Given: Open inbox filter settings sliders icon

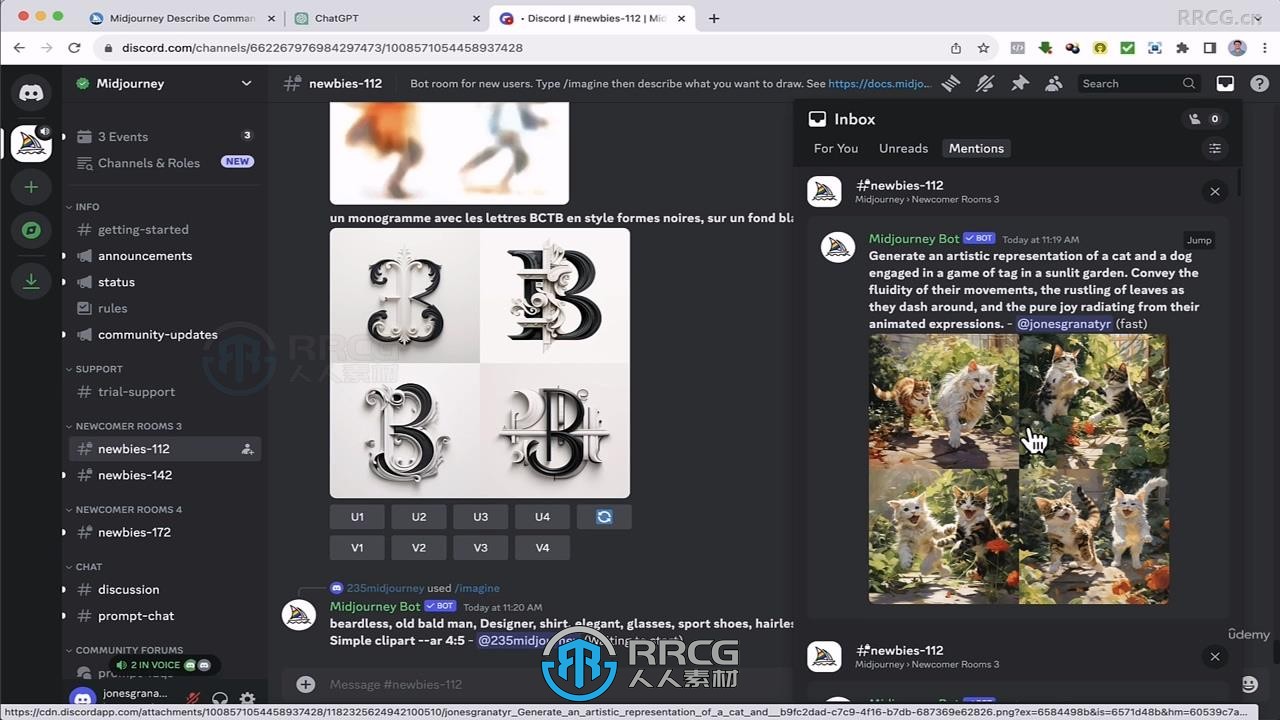Looking at the screenshot, I should click(x=1215, y=148).
